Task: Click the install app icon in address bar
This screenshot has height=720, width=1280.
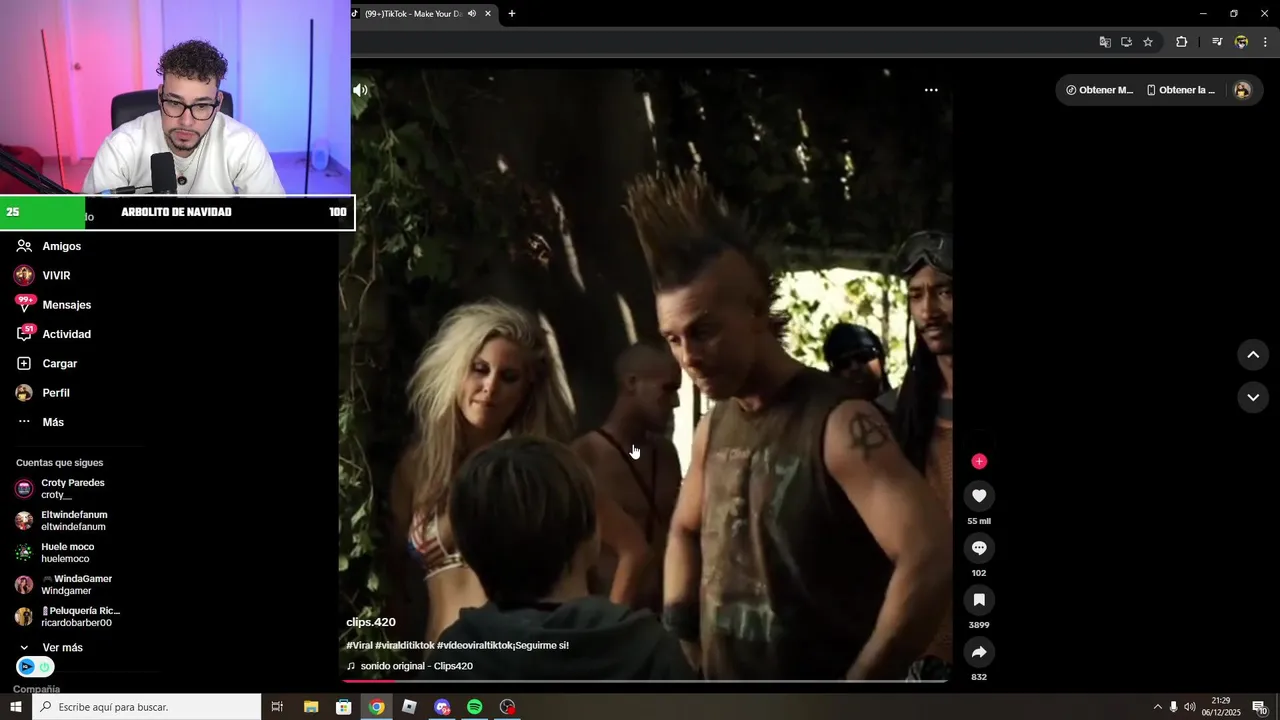Action: (x=1126, y=42)
